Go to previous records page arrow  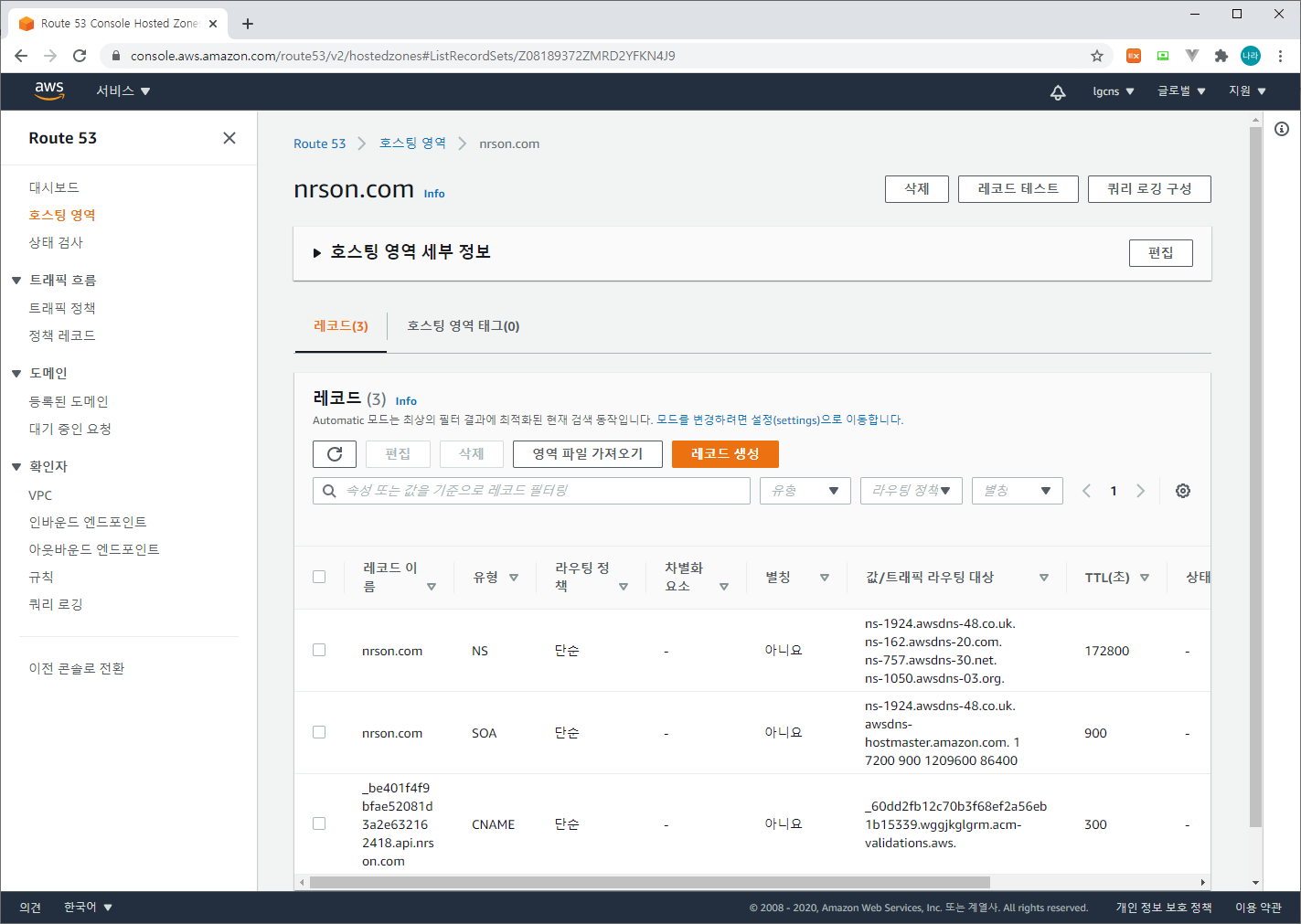[x=1086, y=491]
